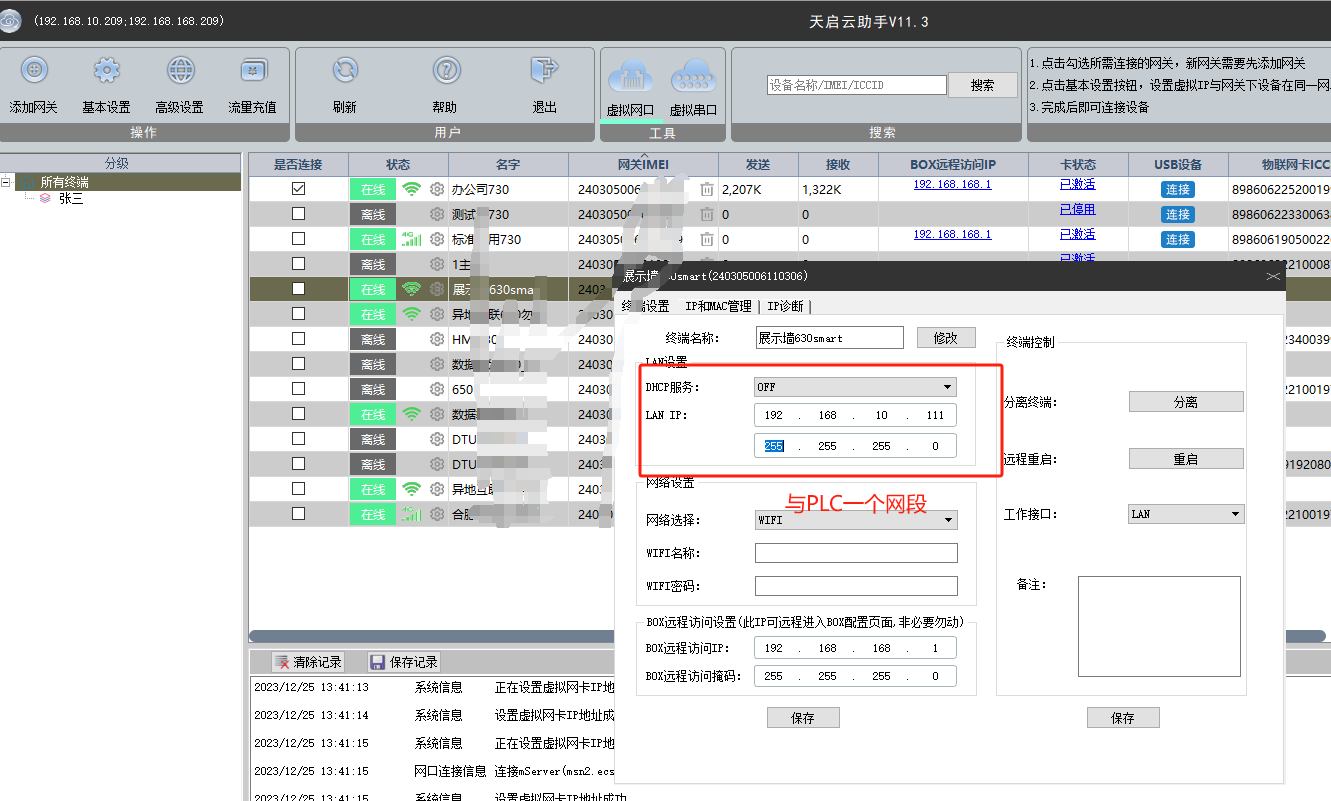This screenshot has width=1331, height=801.
Task: Tick checkbox of the offline 数据 row
Action: pos(298,363)
